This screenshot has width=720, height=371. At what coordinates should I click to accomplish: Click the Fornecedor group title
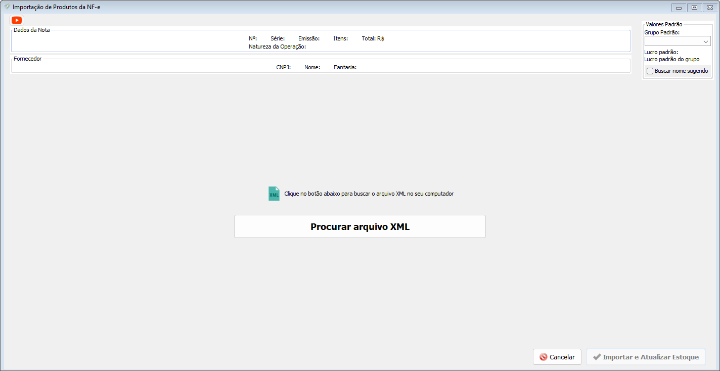[x=28, y=59]
